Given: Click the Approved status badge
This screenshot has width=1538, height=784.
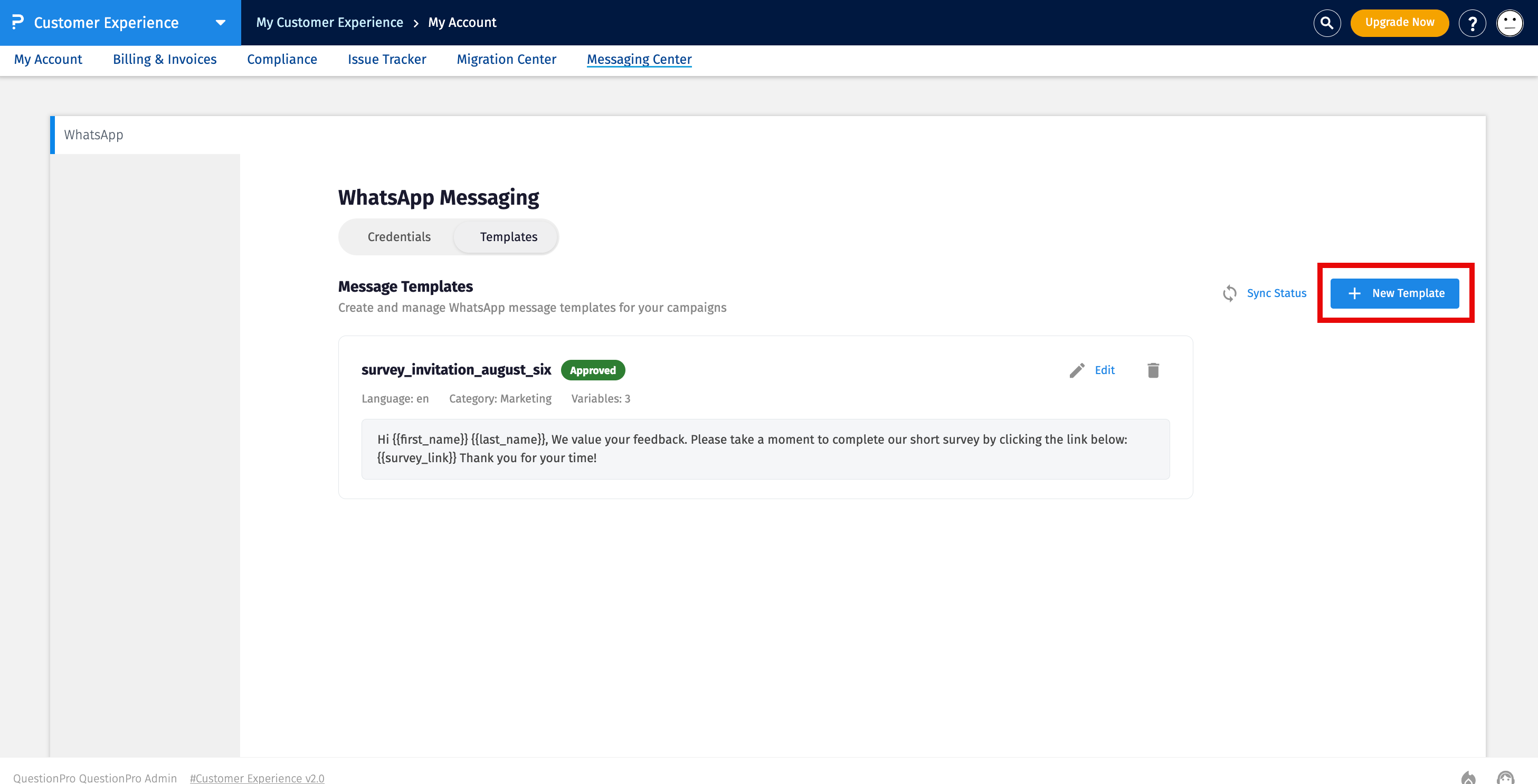Looking at the screenshot, I should coord(592,370).
